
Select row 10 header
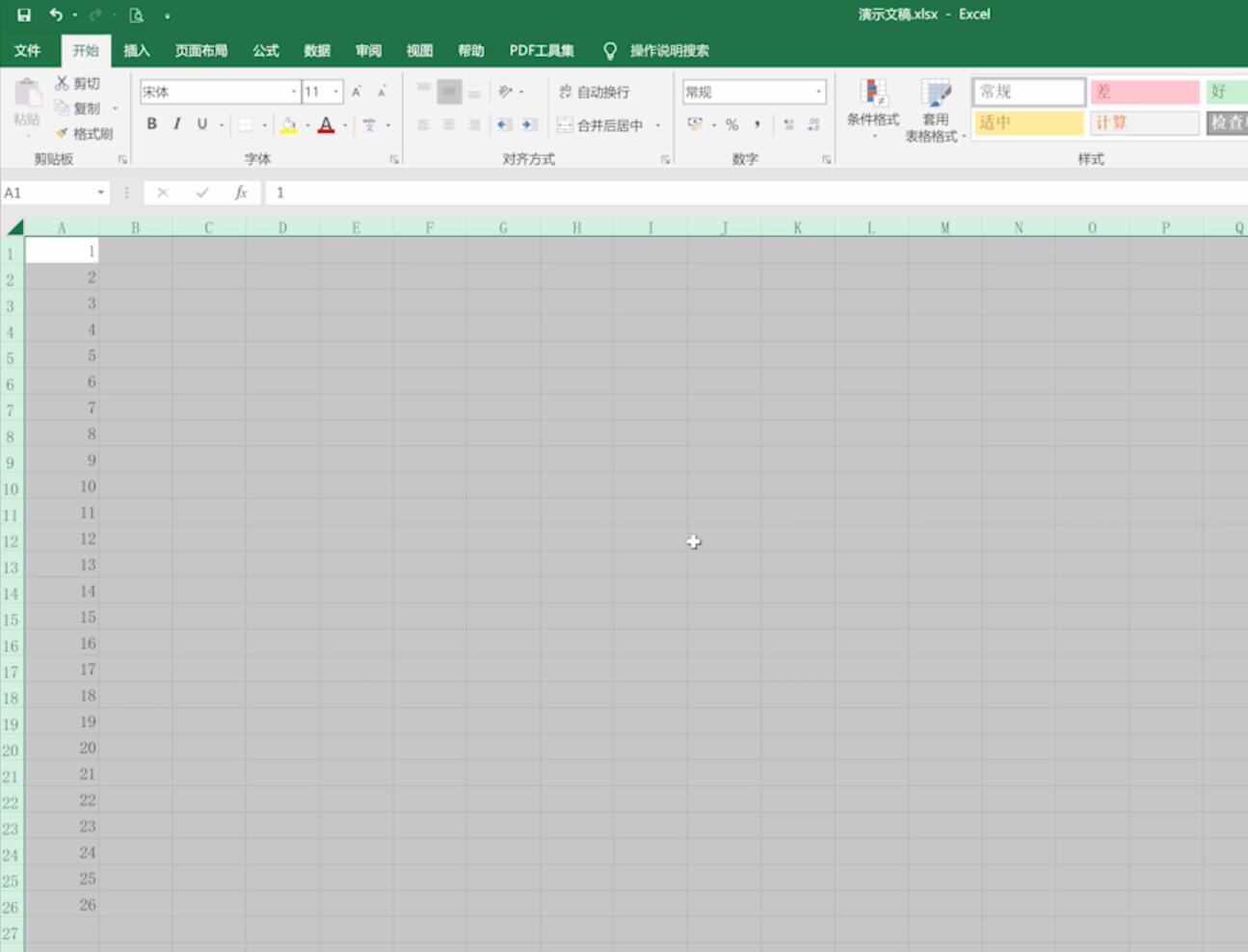click(12, 489)
